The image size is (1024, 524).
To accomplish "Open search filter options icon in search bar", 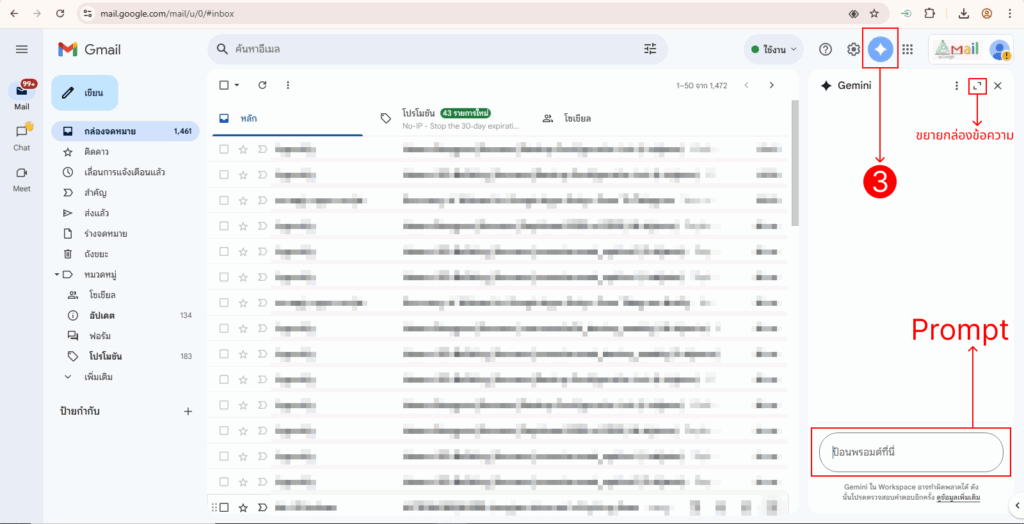I will point(650,48).
